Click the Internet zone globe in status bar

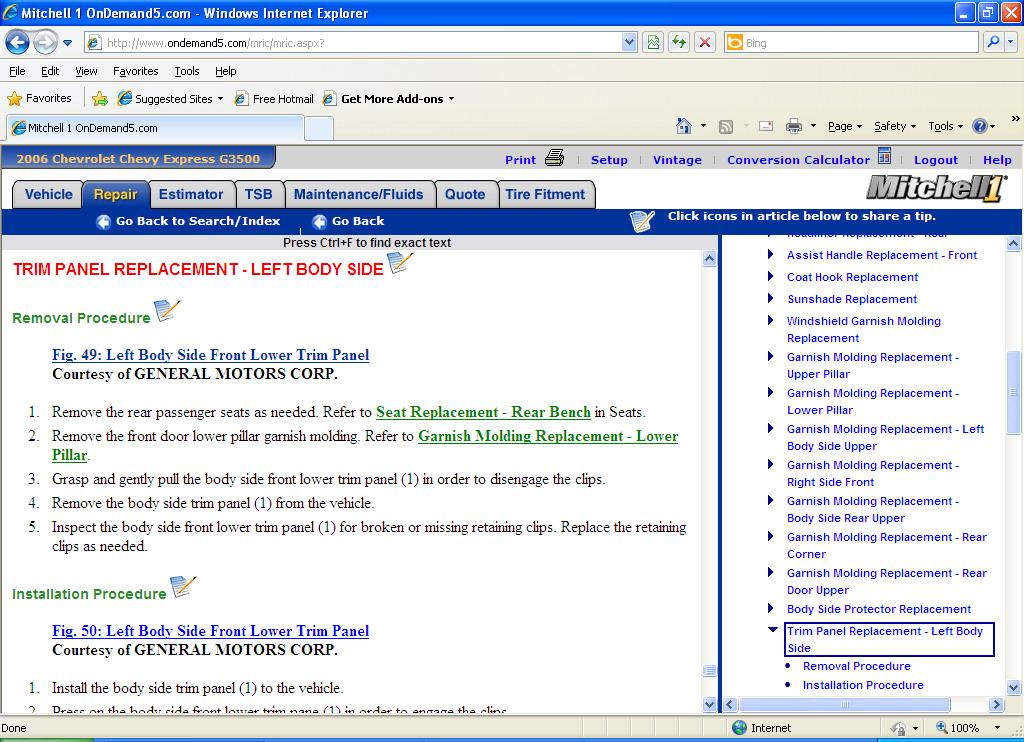(739, 728)
